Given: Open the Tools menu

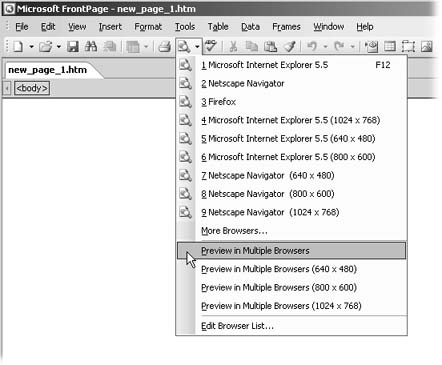Looking at the screenshot, I should (x=185, y=27).
